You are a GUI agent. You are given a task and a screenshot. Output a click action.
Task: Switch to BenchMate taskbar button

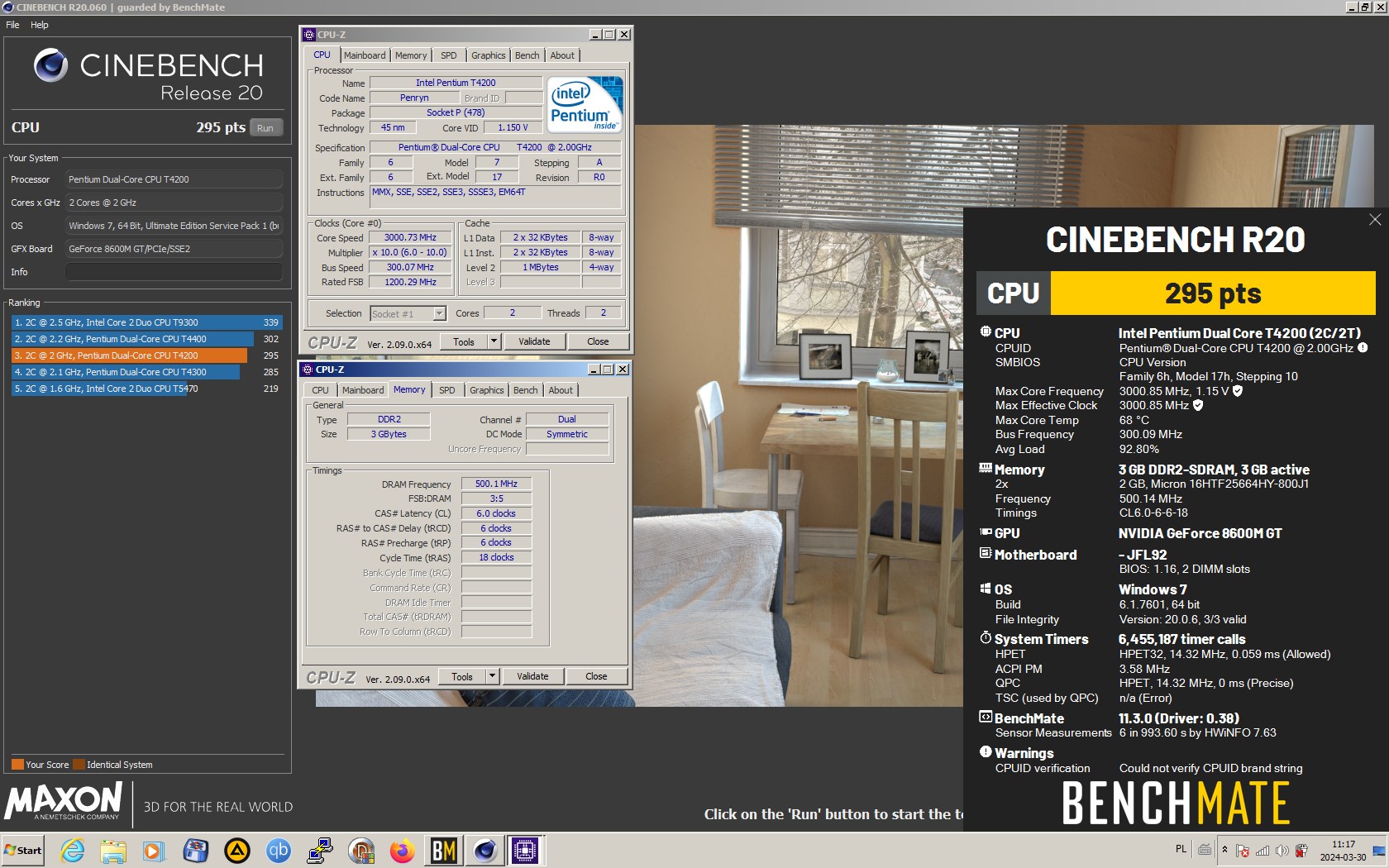(444, 850)
